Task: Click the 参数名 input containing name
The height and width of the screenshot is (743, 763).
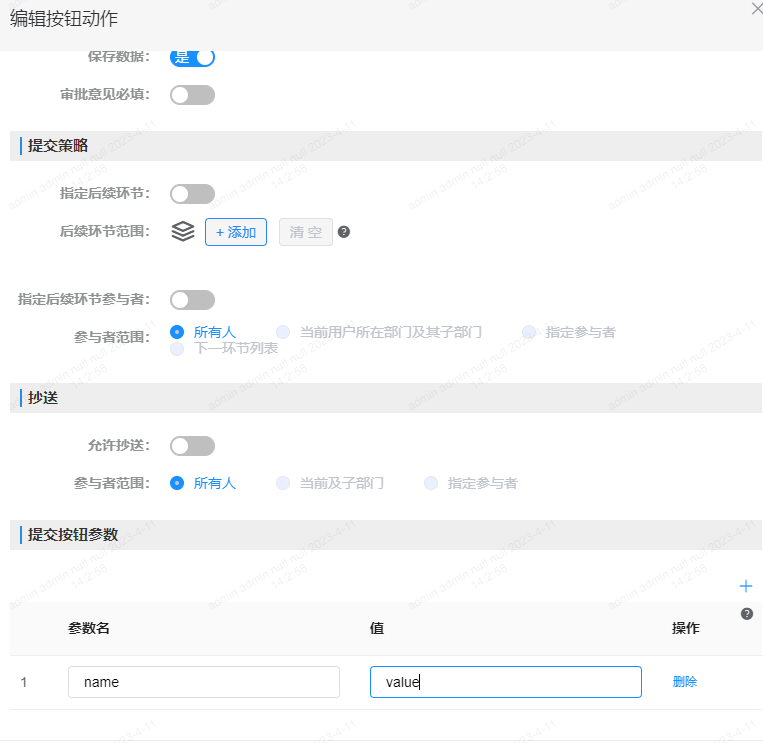Action: (204, 682)
